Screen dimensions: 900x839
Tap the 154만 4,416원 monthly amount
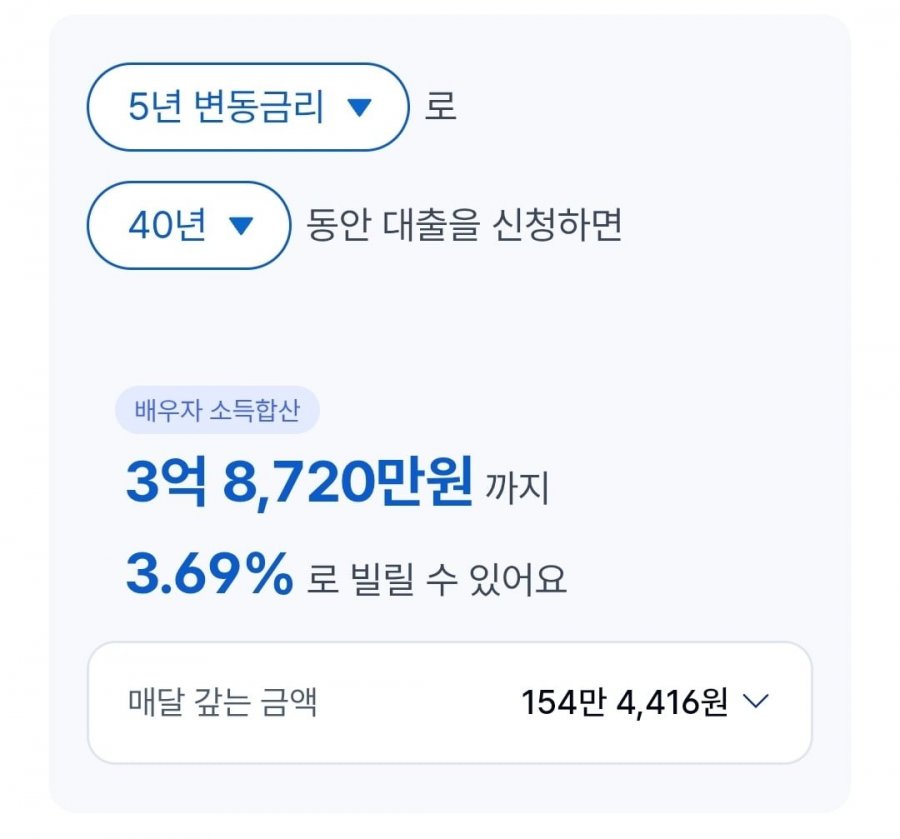pyautogui.click(x=624, y=702)
